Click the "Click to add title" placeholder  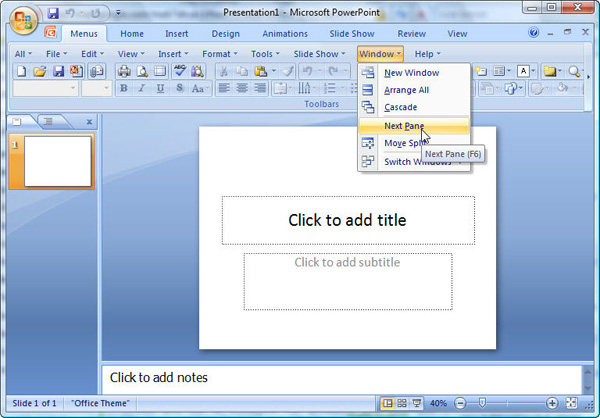pyautogui.click(x=348, y=220)
